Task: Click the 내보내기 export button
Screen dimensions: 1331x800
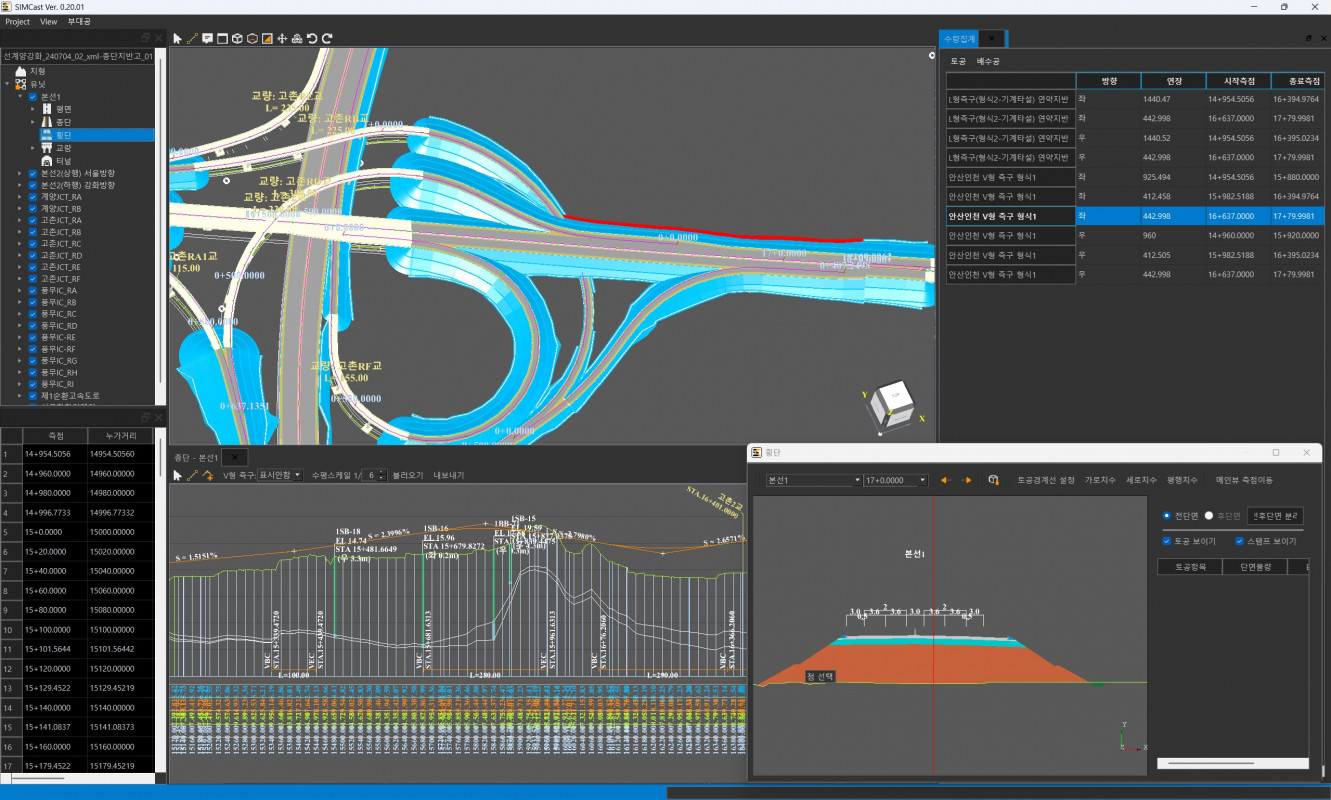Action: (449, 475)
